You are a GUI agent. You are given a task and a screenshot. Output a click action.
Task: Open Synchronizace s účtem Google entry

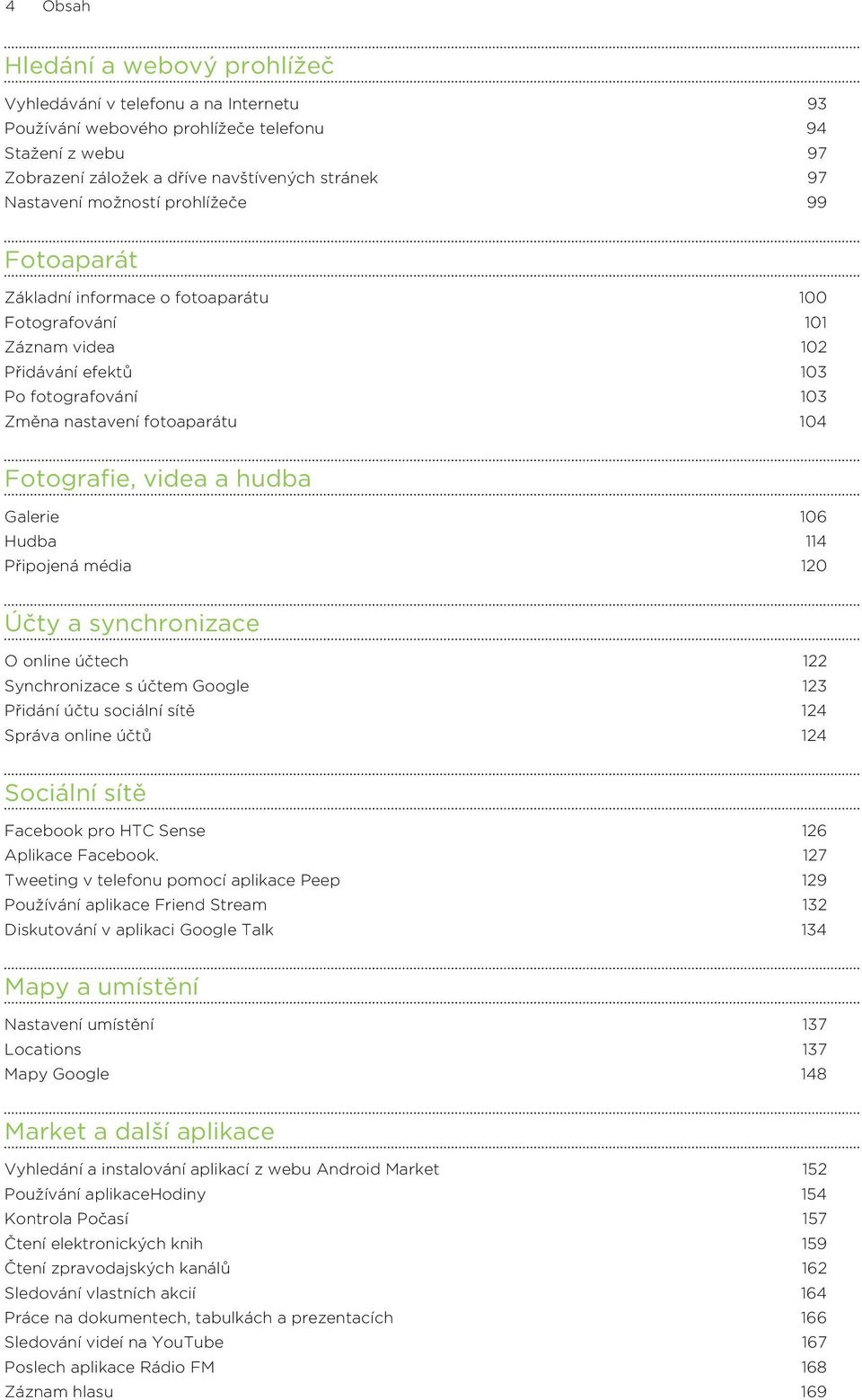point(127,686)
